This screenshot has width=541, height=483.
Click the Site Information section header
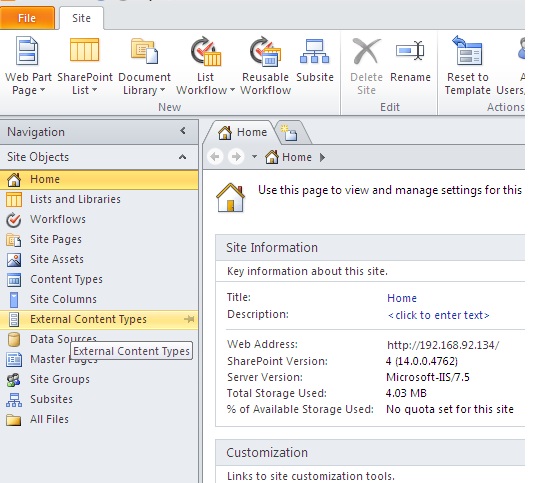click(370, 248)
